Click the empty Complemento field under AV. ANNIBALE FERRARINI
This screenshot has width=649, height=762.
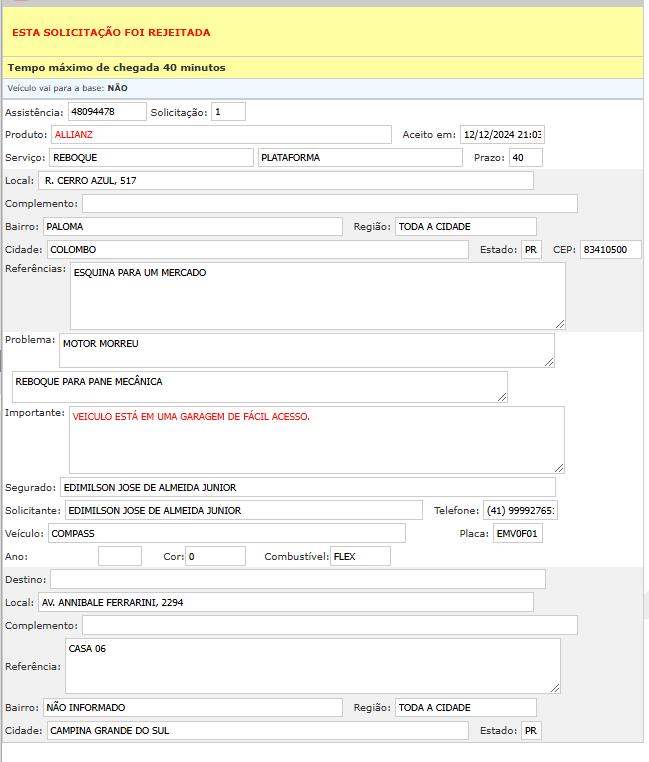tap(330, 625)
